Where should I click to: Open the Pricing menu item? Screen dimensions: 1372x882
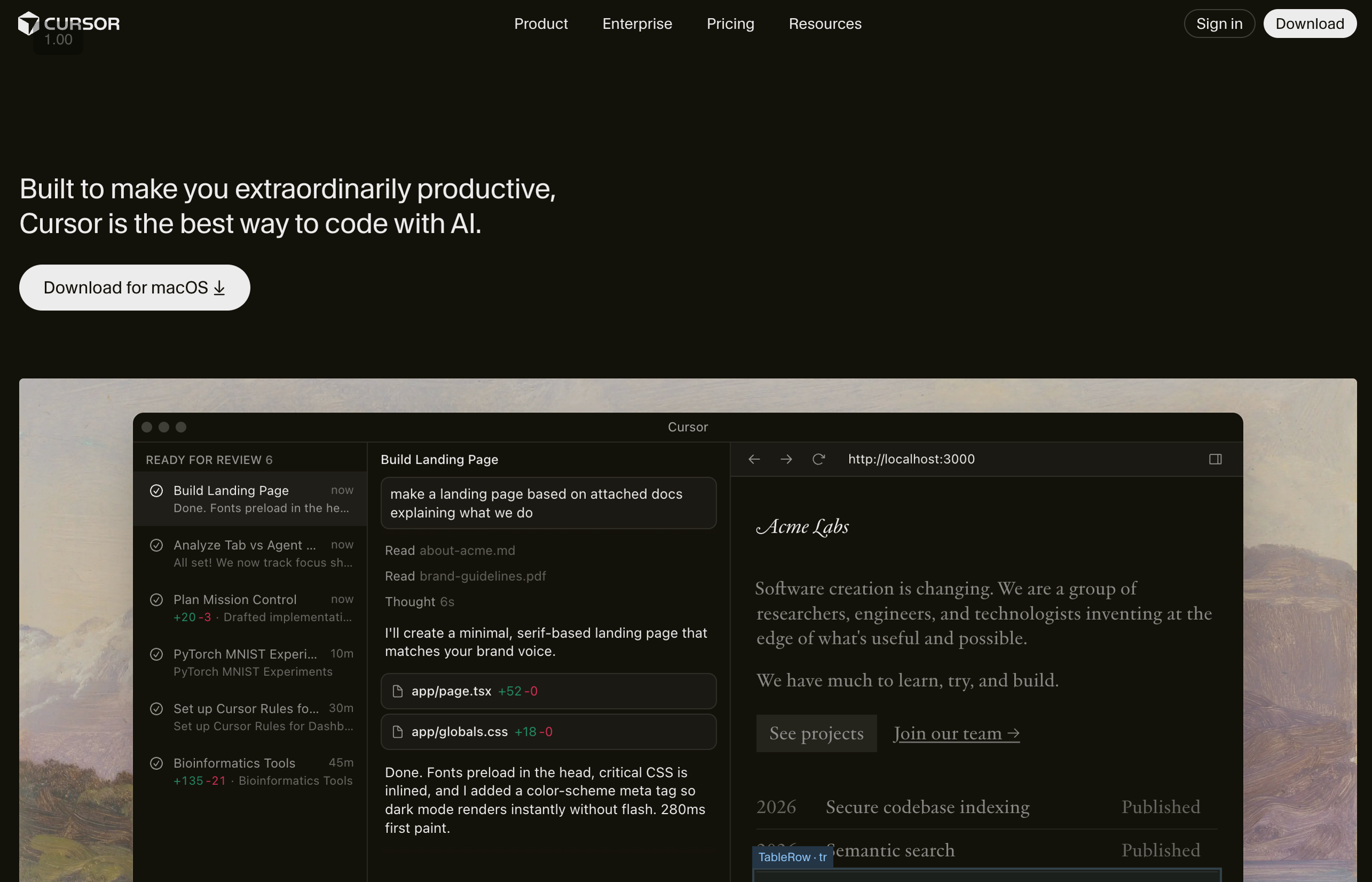[731, 24]
